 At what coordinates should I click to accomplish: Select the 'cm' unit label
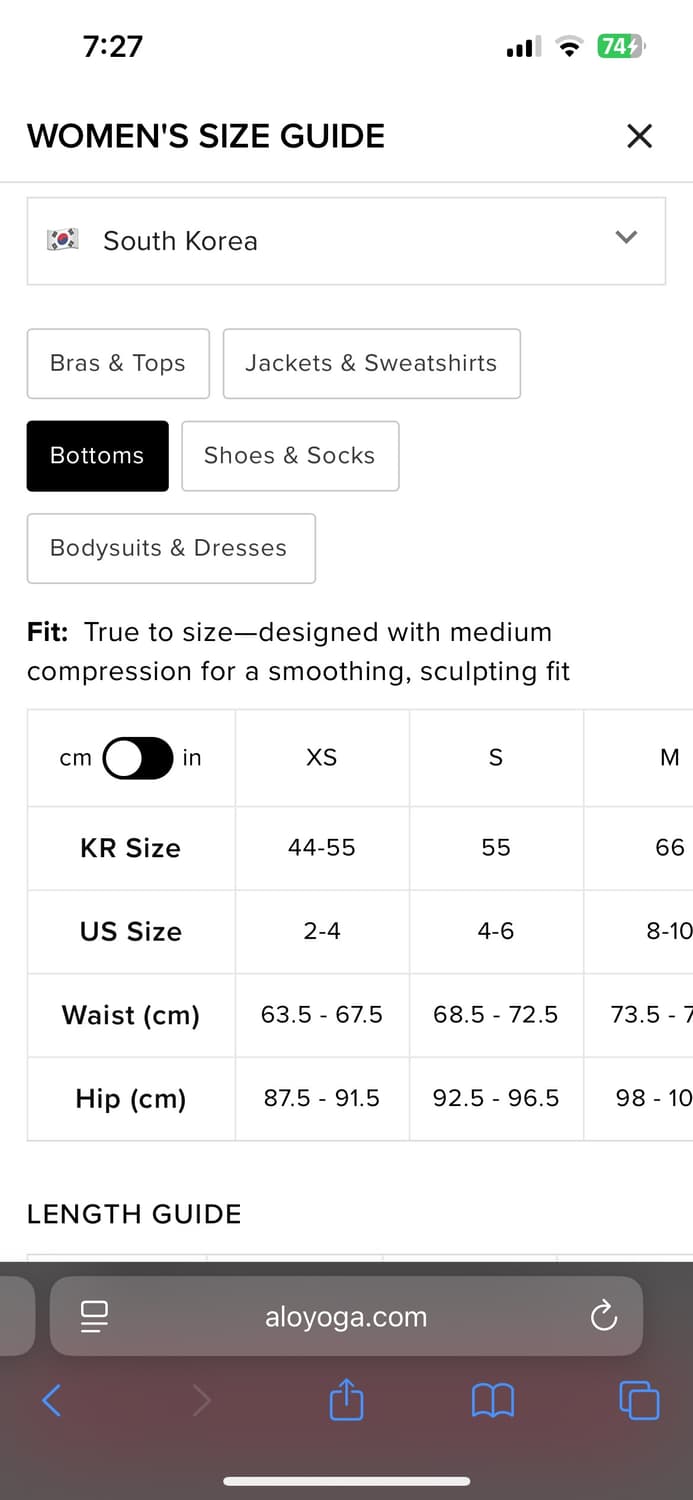[x=76, y=758]
